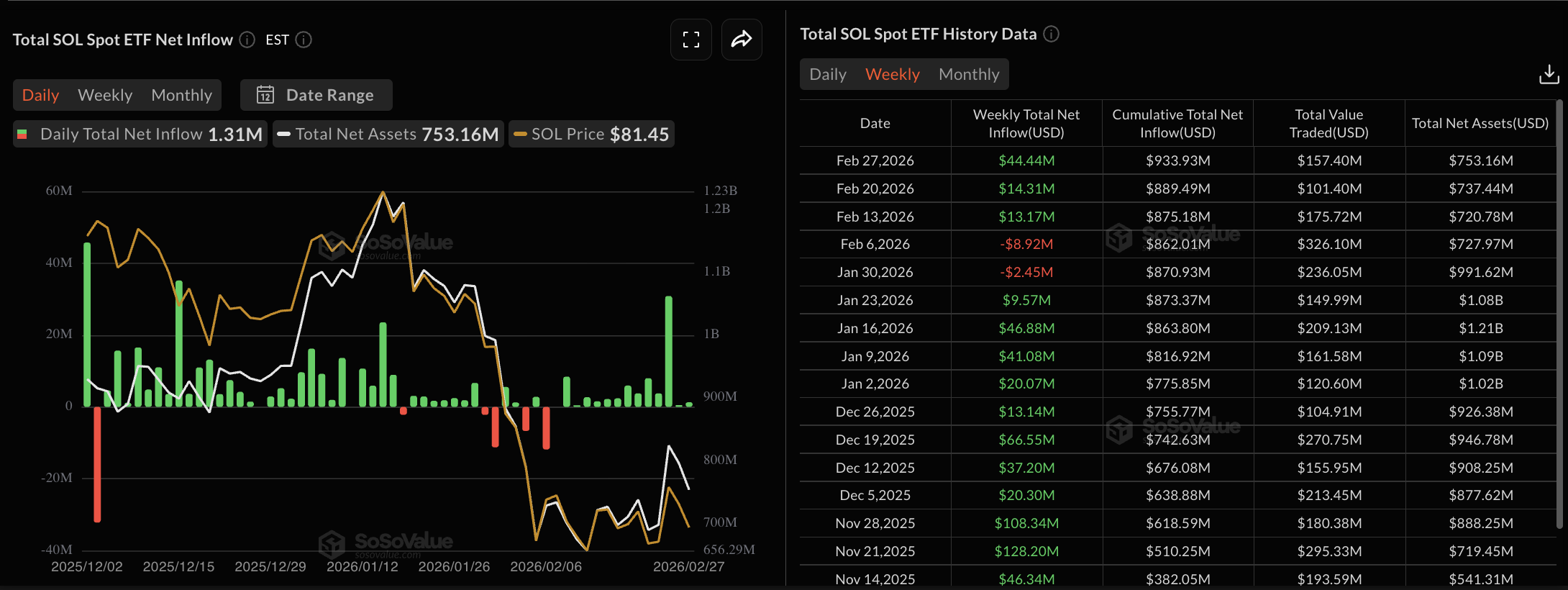Toggle Daily Total Net Inflow series

[x=140, y=135]
